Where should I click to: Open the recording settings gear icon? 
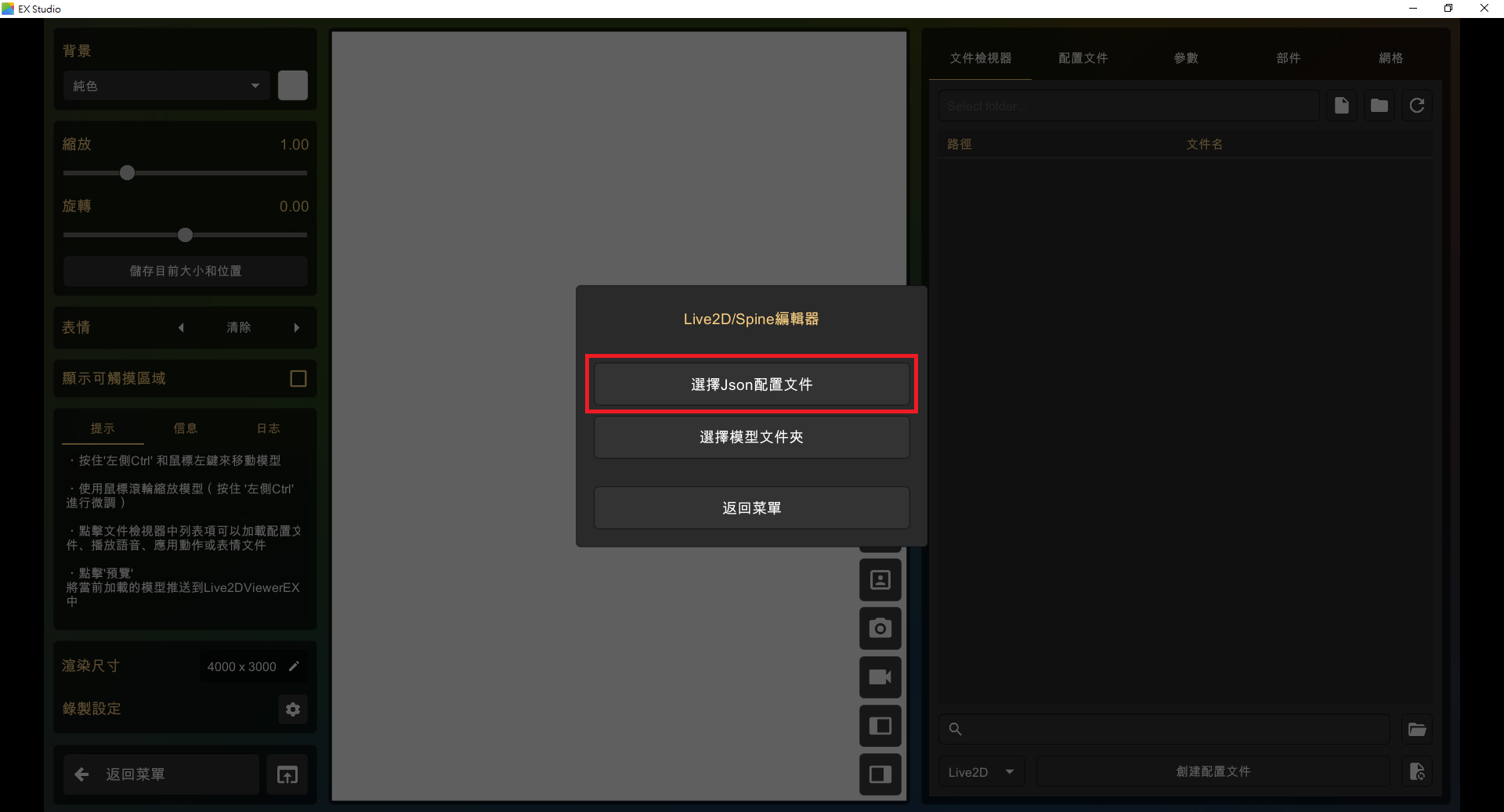click(x=293, y=709)
